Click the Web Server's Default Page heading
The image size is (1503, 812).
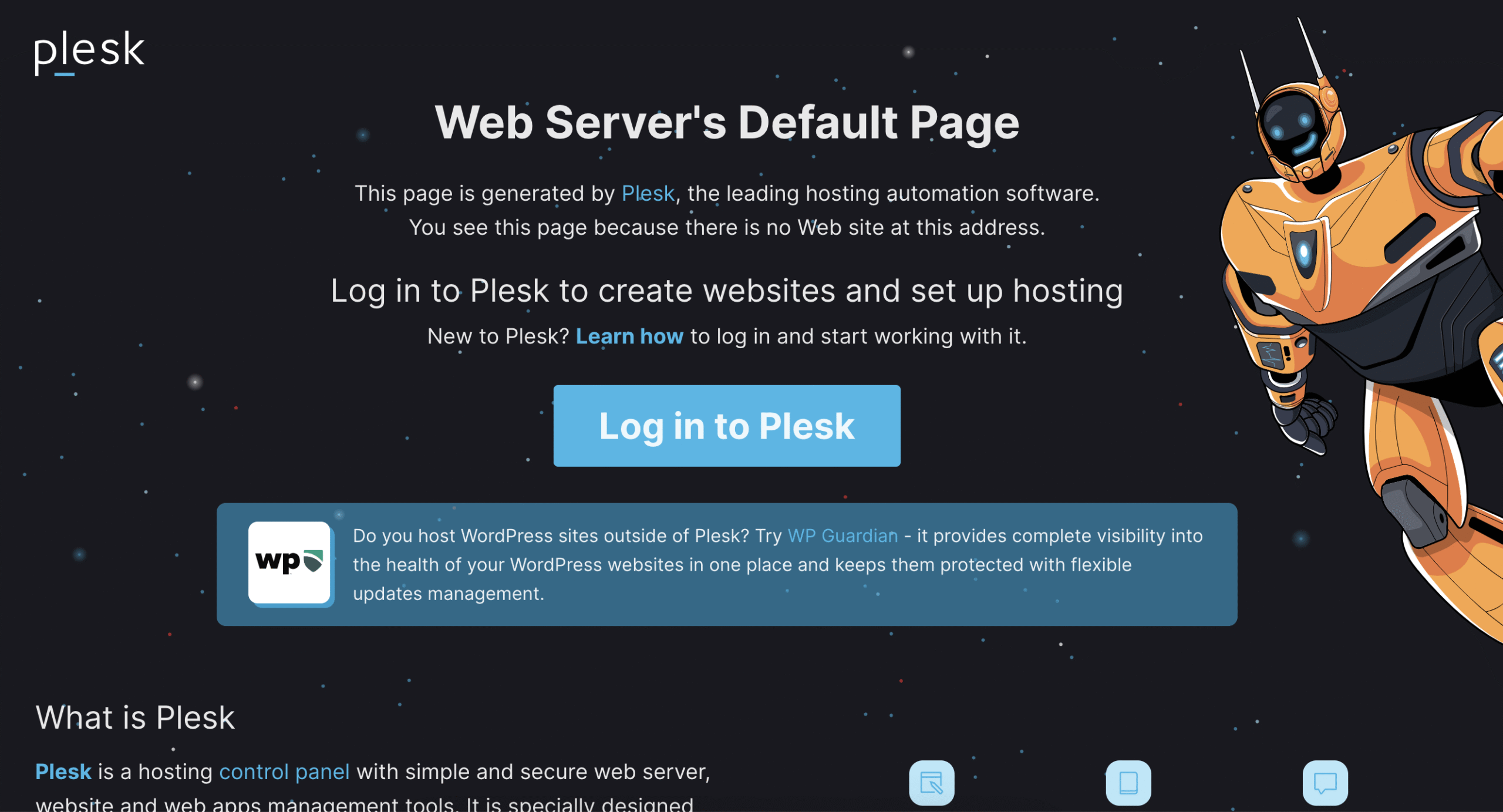[x=727, y=122]
